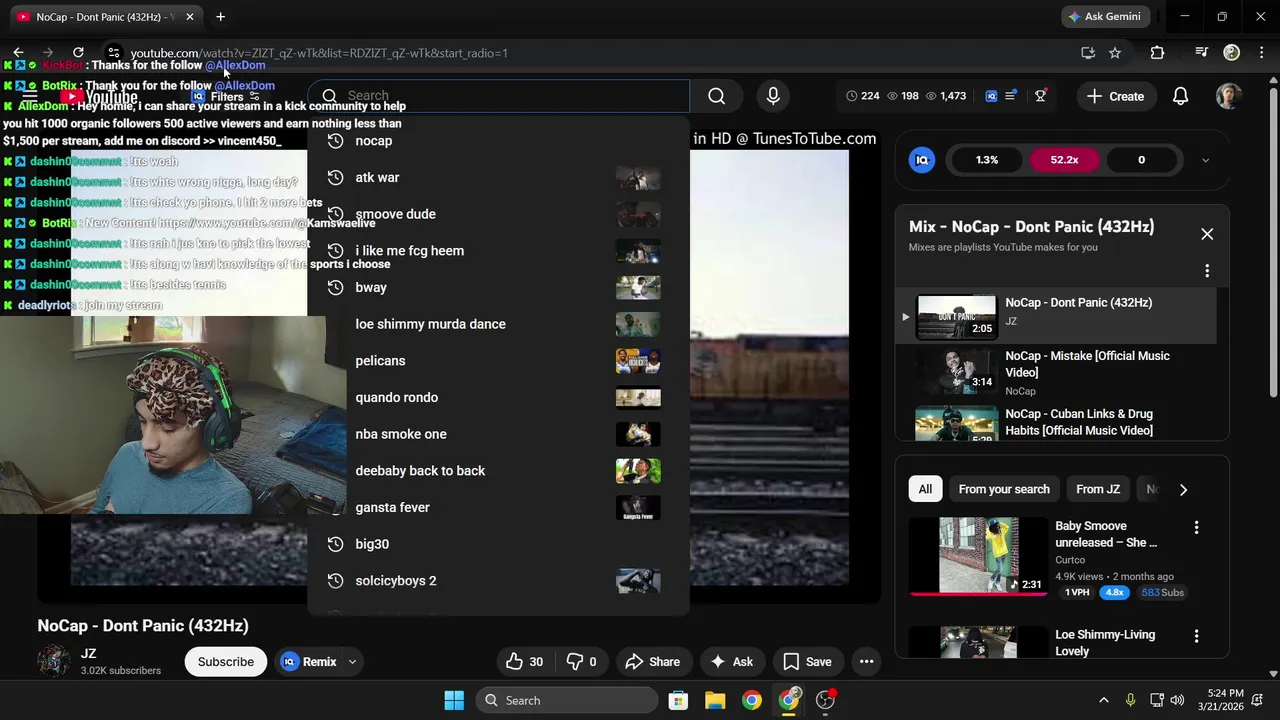Select the From JZ chip
The width and height of the screenshot is (1280, 720).
coord(1098,489)
